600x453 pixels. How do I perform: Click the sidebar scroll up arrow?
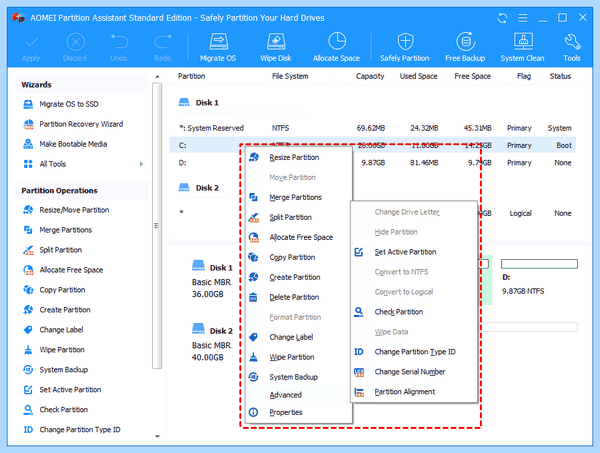[157, 77]
